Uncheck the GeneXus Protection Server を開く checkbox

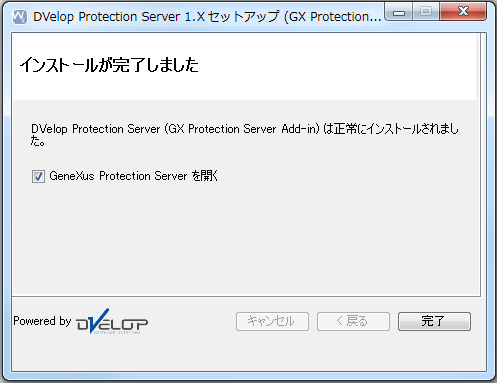pyautogui.click(x=38, y=176)
